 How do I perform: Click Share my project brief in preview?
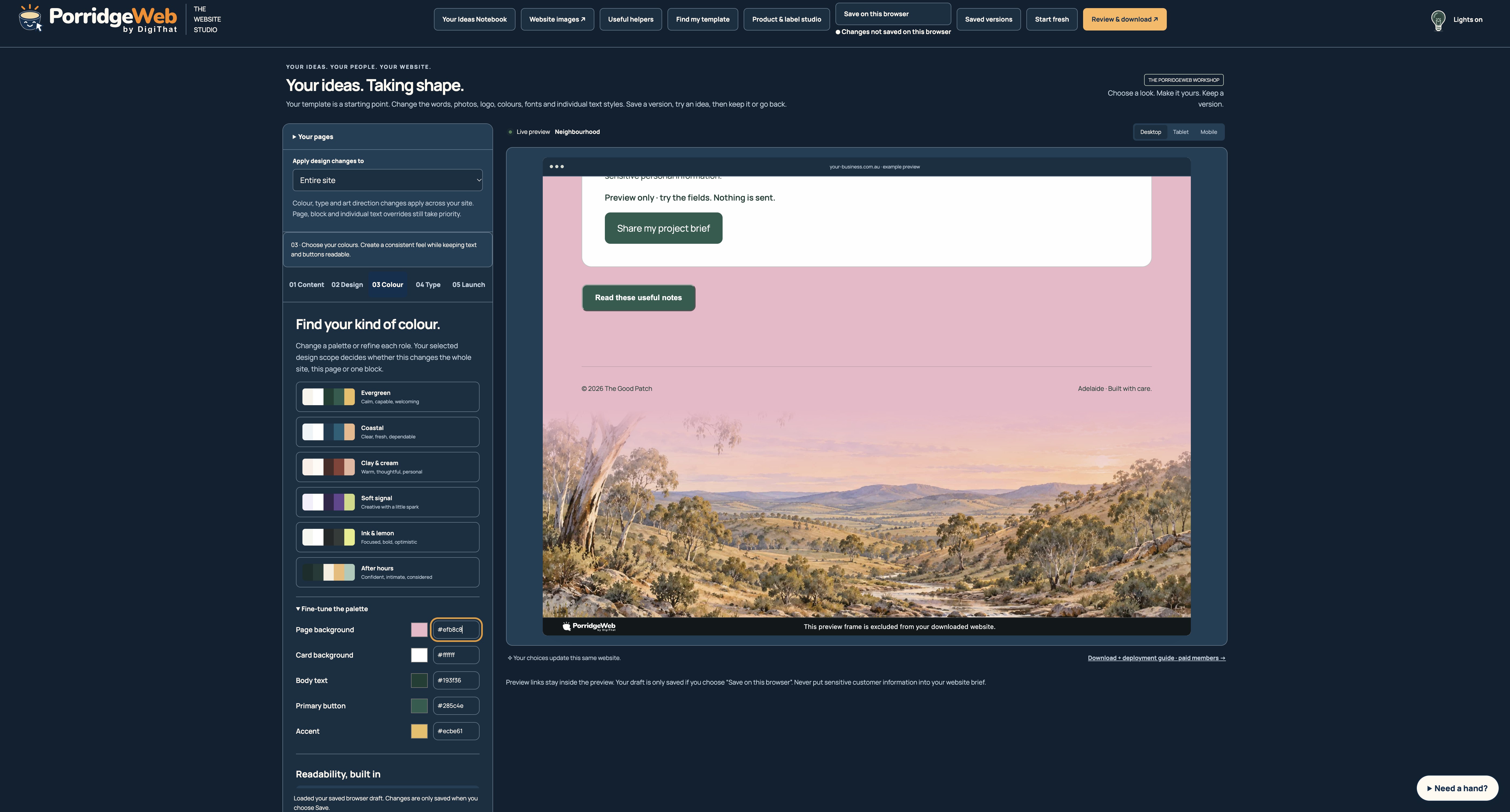(663, 228)
